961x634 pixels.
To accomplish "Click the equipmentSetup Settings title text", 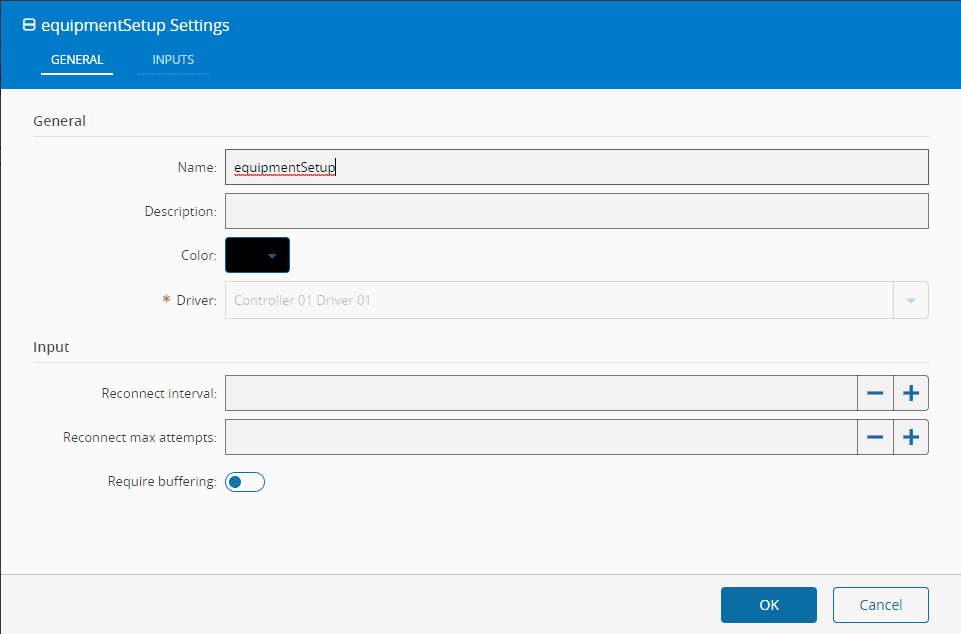I will [135, 26].
